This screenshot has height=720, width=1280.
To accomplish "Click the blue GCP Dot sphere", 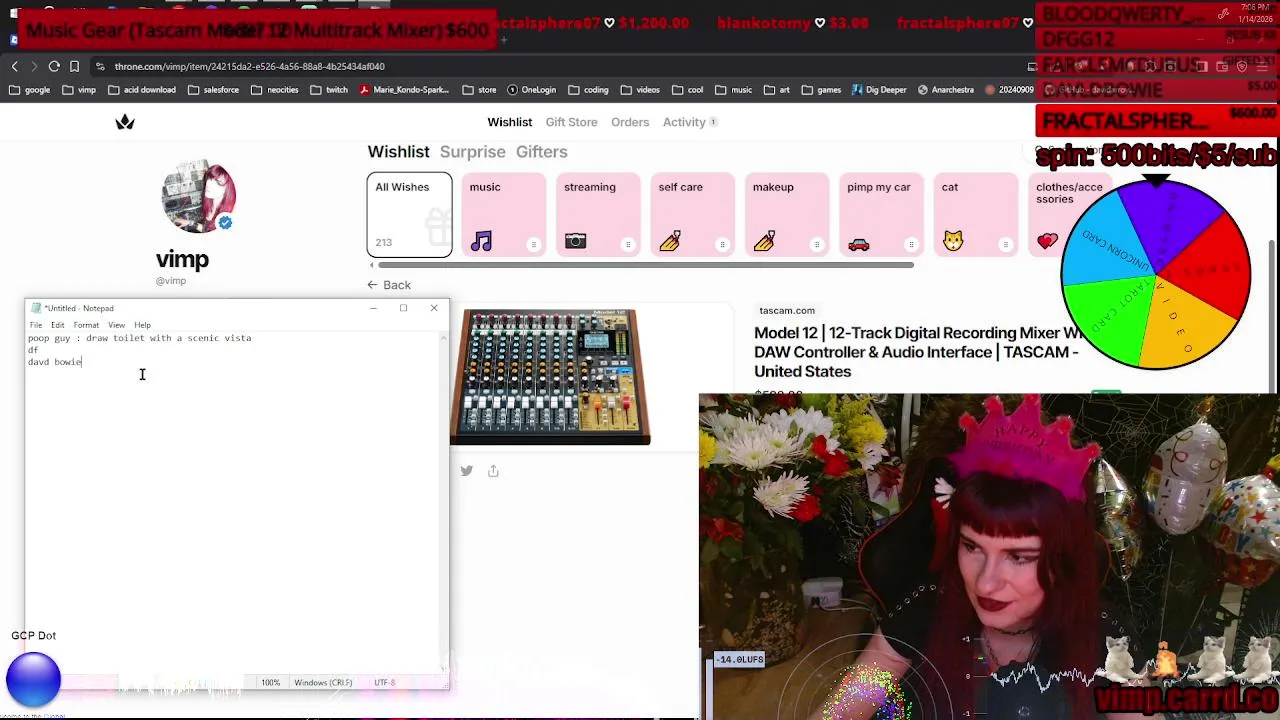I will 33,679.
